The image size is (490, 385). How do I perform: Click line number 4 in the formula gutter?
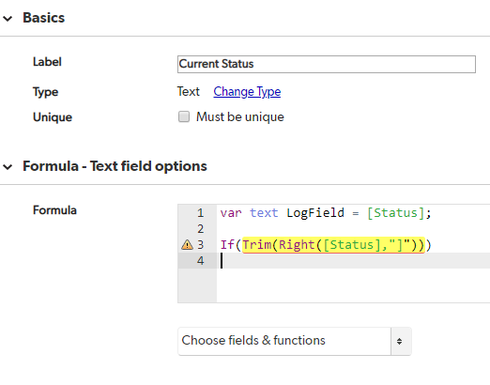pyautogui.click(x=200, y=261)
